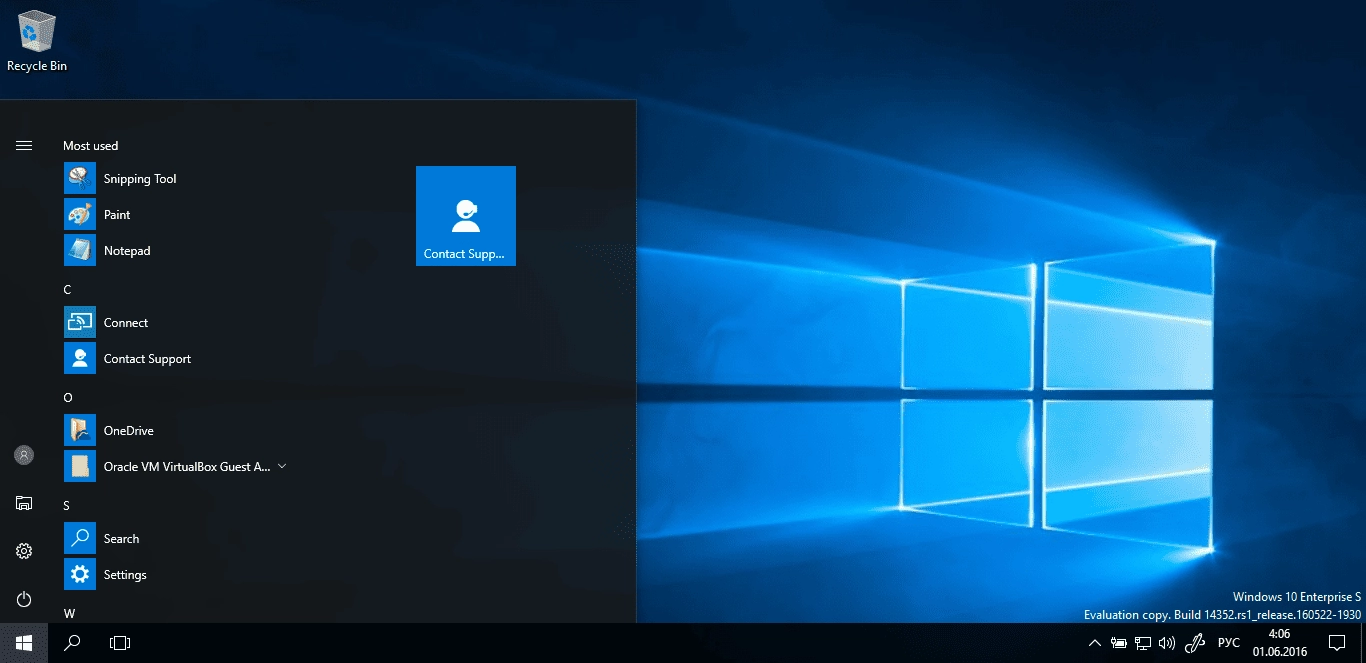
Task: Click the "Paint" text label
Action: click(x=117, y=215)
